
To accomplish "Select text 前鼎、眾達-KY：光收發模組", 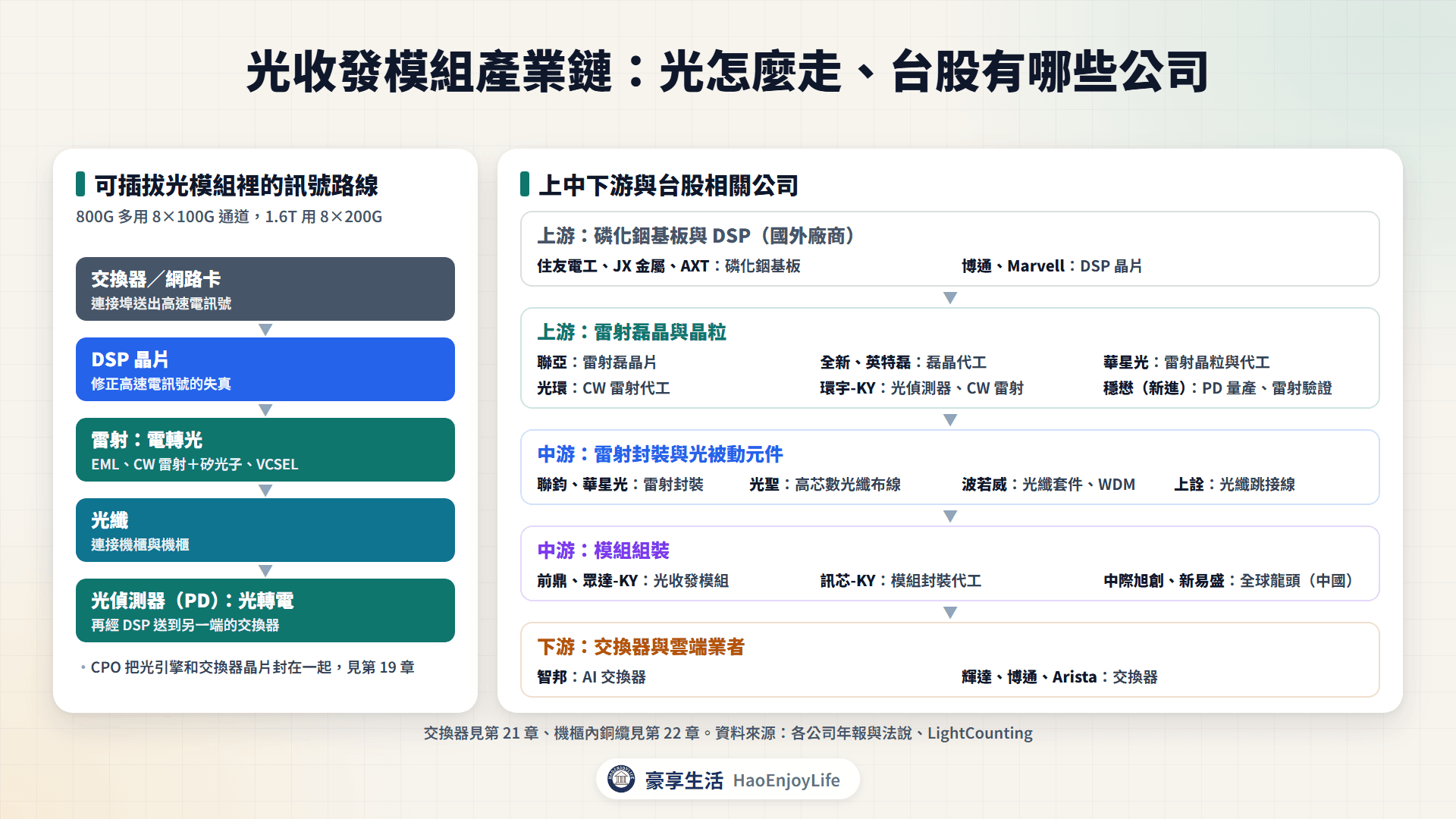I will tap(632, 581).
